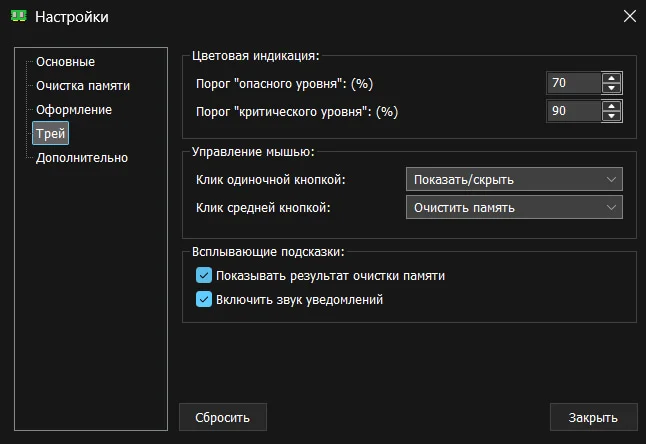
Task: Click the "Закрыть" button
Action: point(593,417)
